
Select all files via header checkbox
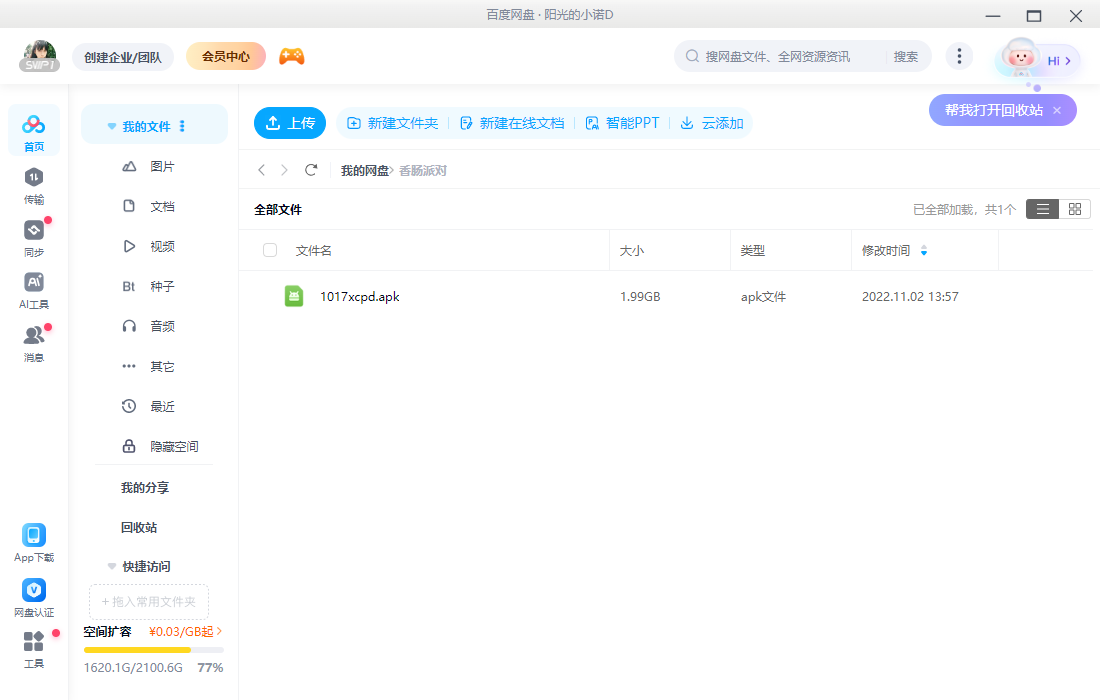click(269, 250)
